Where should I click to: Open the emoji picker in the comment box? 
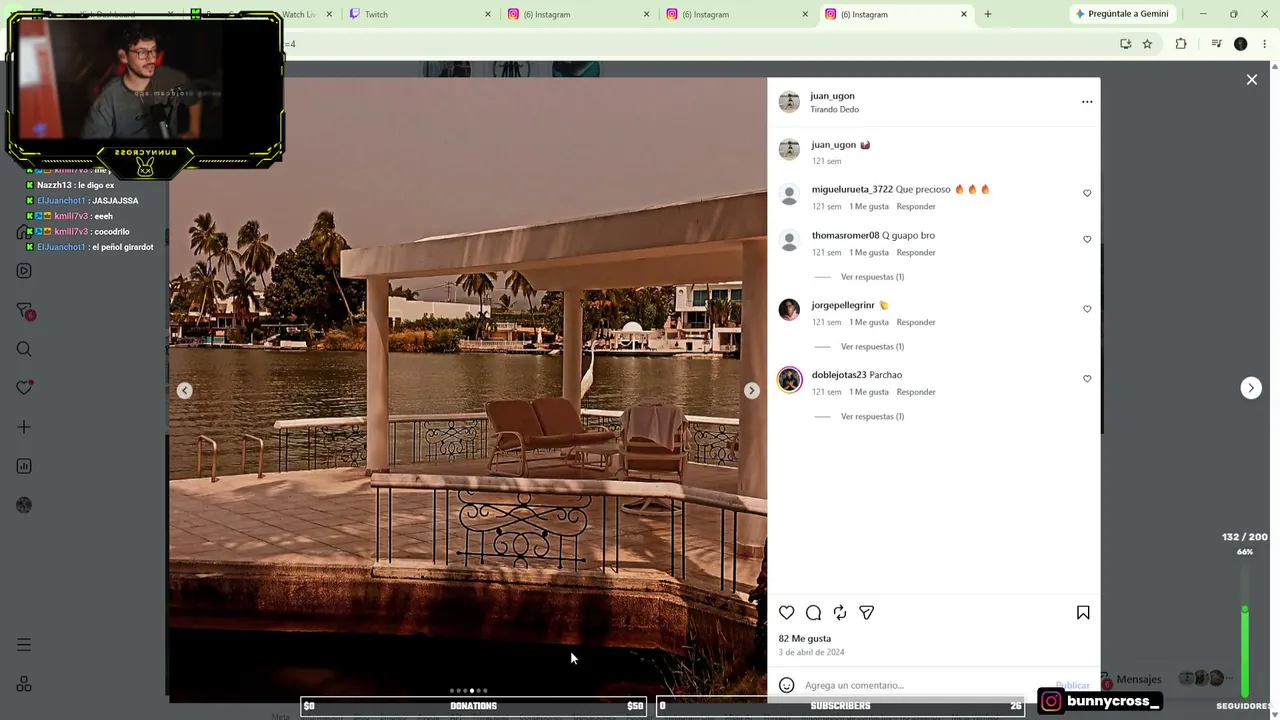tap(787, 685)
